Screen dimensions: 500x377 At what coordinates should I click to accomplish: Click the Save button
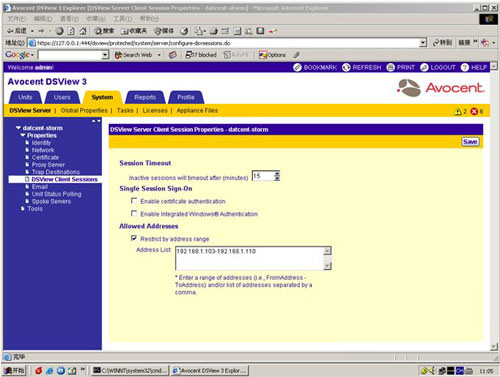(x=470, y=142)
